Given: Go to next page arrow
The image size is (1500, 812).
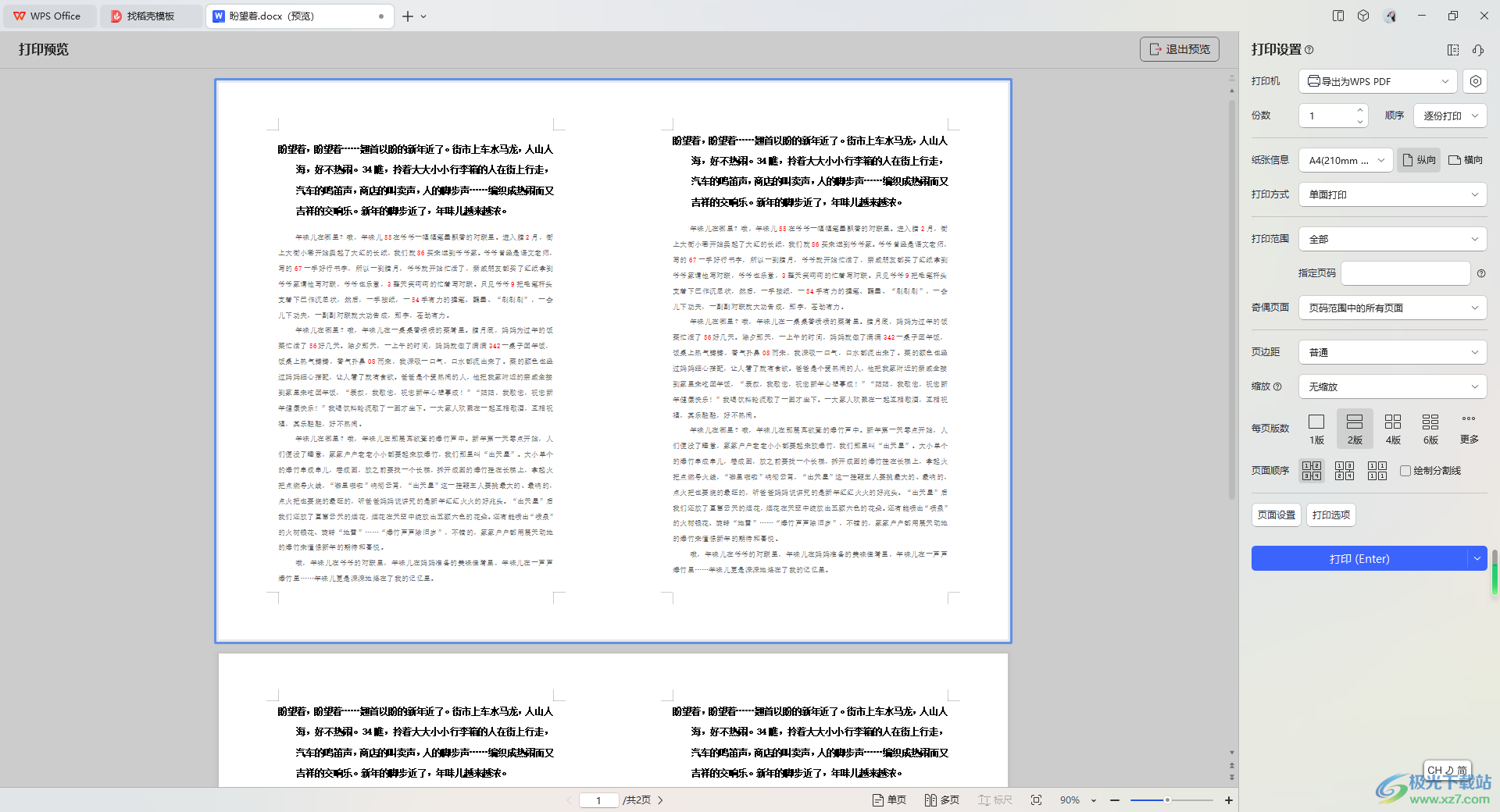Looking at the screenshot, I should tap(661, 800).
